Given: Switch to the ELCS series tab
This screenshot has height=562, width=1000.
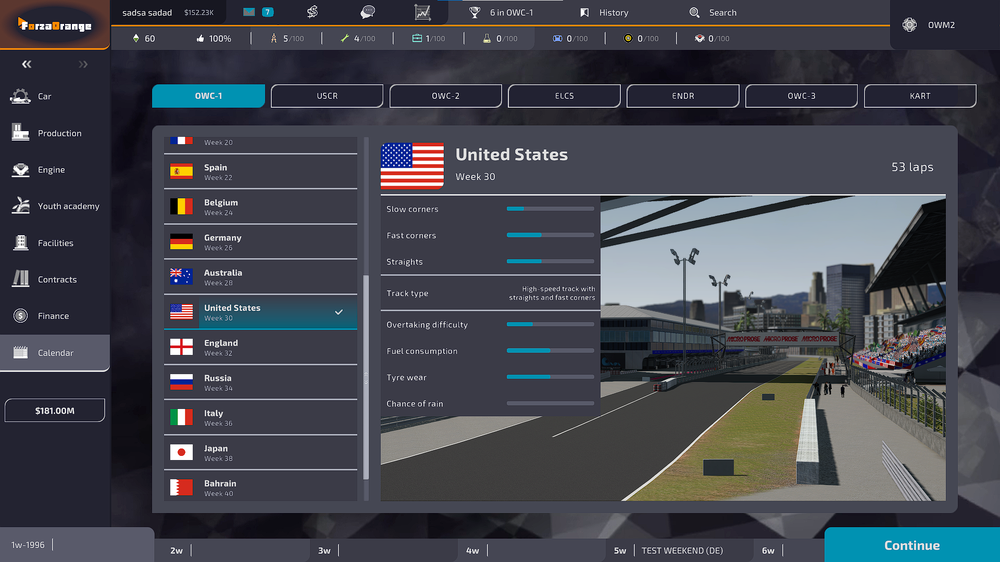Looking at the screenshot, I should point(564,96).
